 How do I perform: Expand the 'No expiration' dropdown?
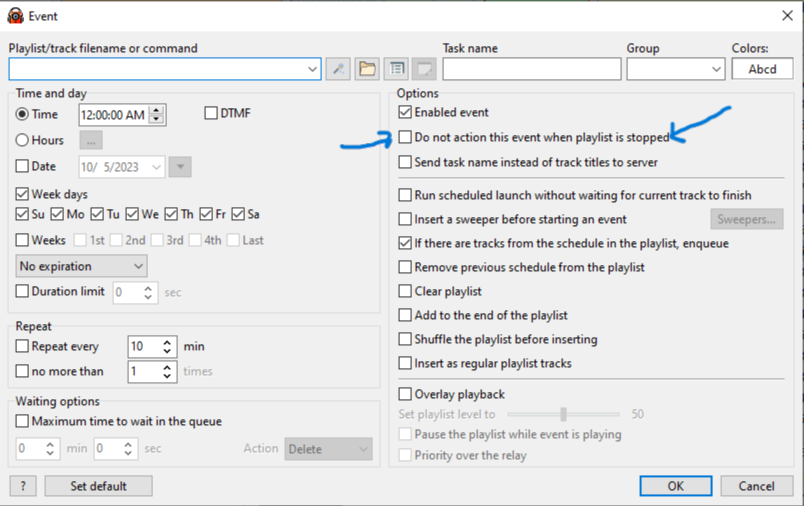(x=137, y=266)
